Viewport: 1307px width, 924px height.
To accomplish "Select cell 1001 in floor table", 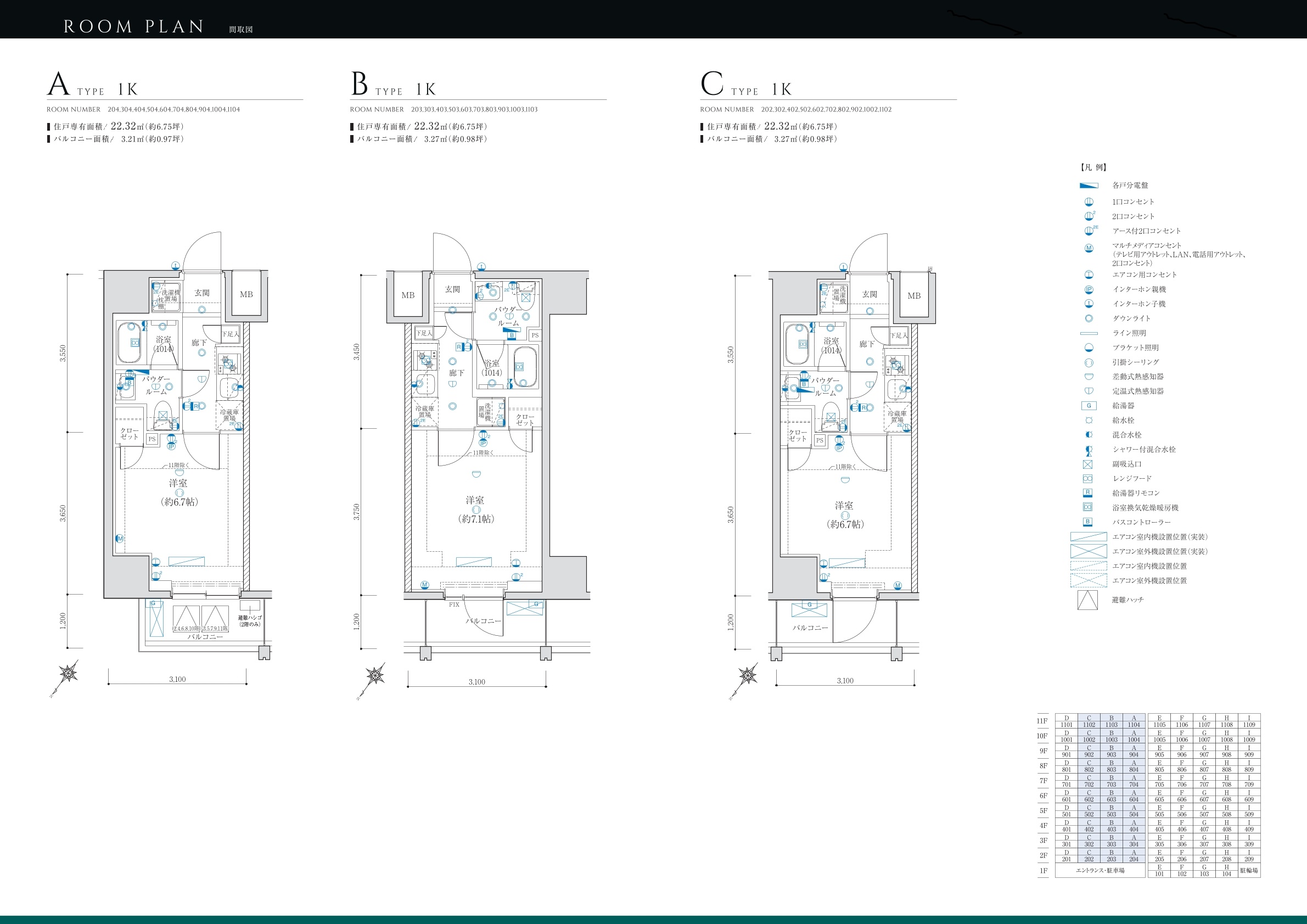I will 1066,740.
